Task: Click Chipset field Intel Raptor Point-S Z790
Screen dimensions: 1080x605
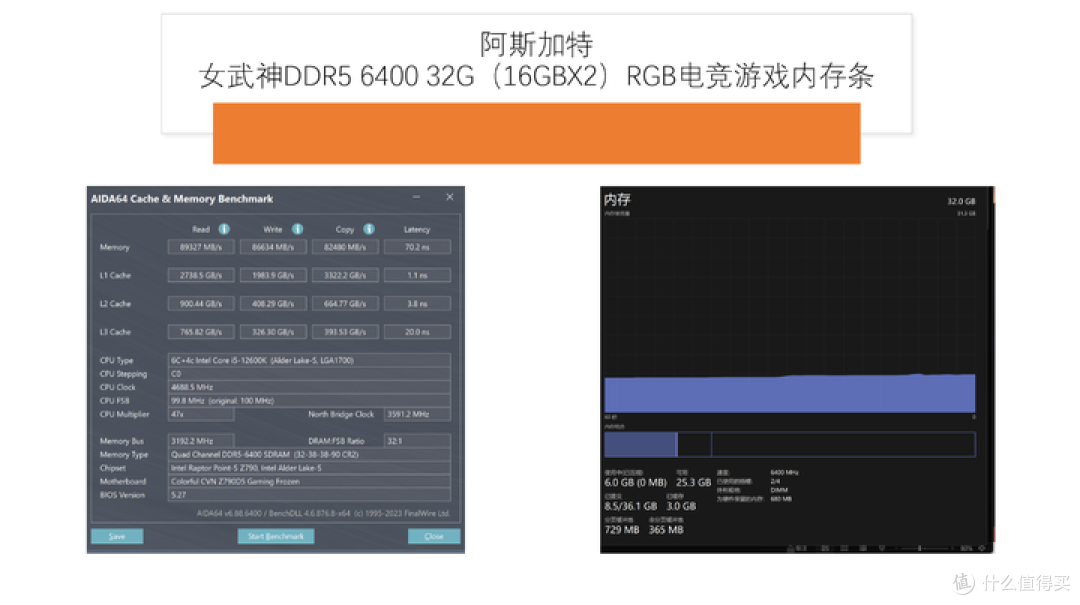Action: (x=309, y=468)
